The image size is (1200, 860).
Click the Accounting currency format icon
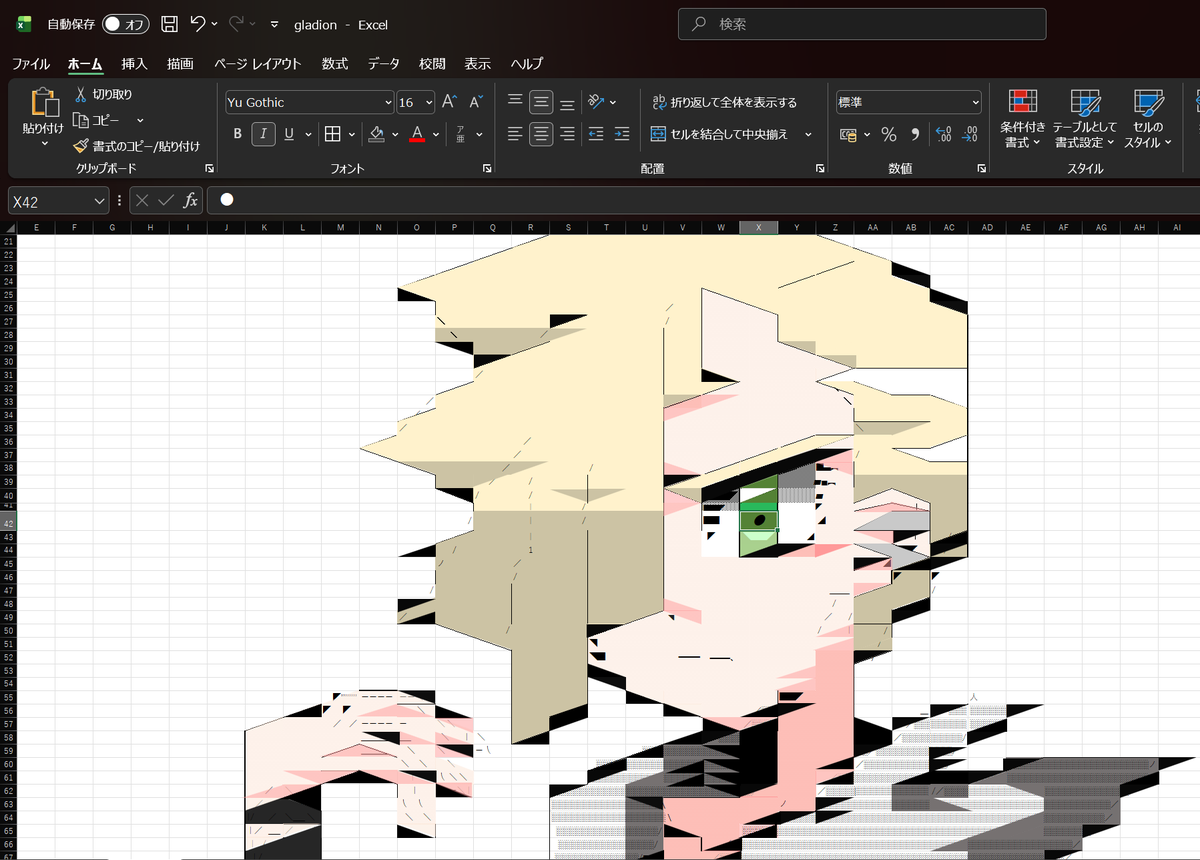pyautogui.click(x=849, y=134)
